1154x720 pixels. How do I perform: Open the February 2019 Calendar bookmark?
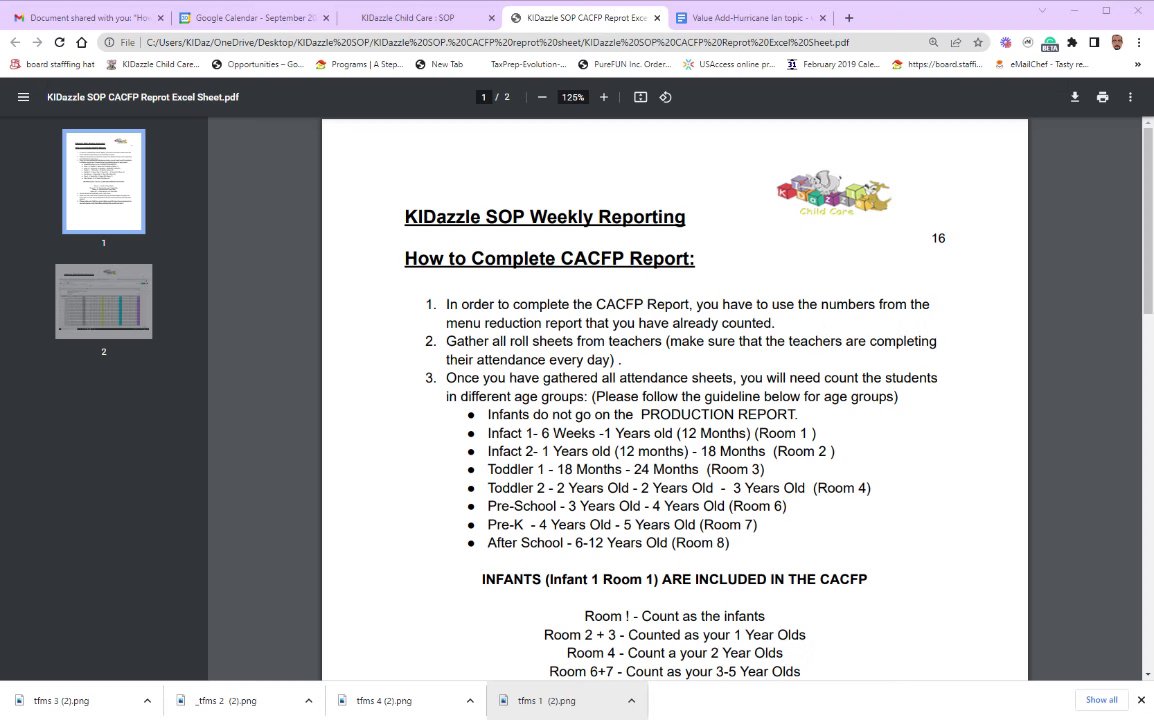(834, 65)
